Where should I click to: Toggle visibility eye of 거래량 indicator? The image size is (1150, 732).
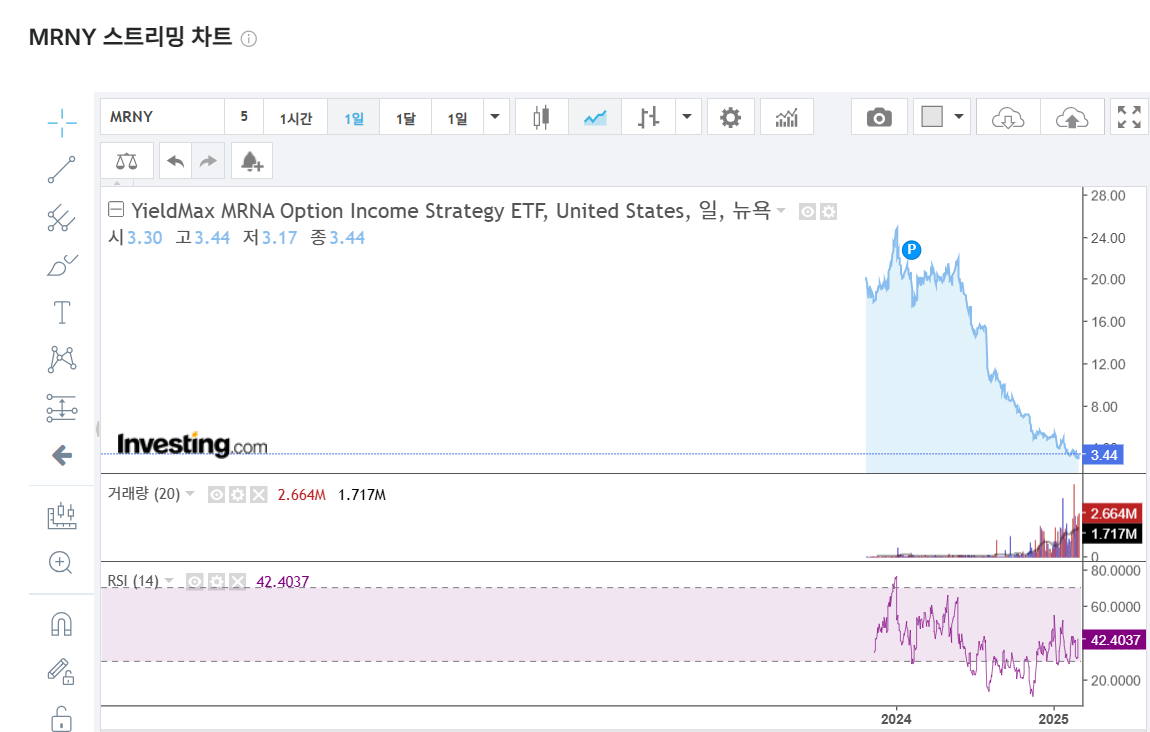216,495
